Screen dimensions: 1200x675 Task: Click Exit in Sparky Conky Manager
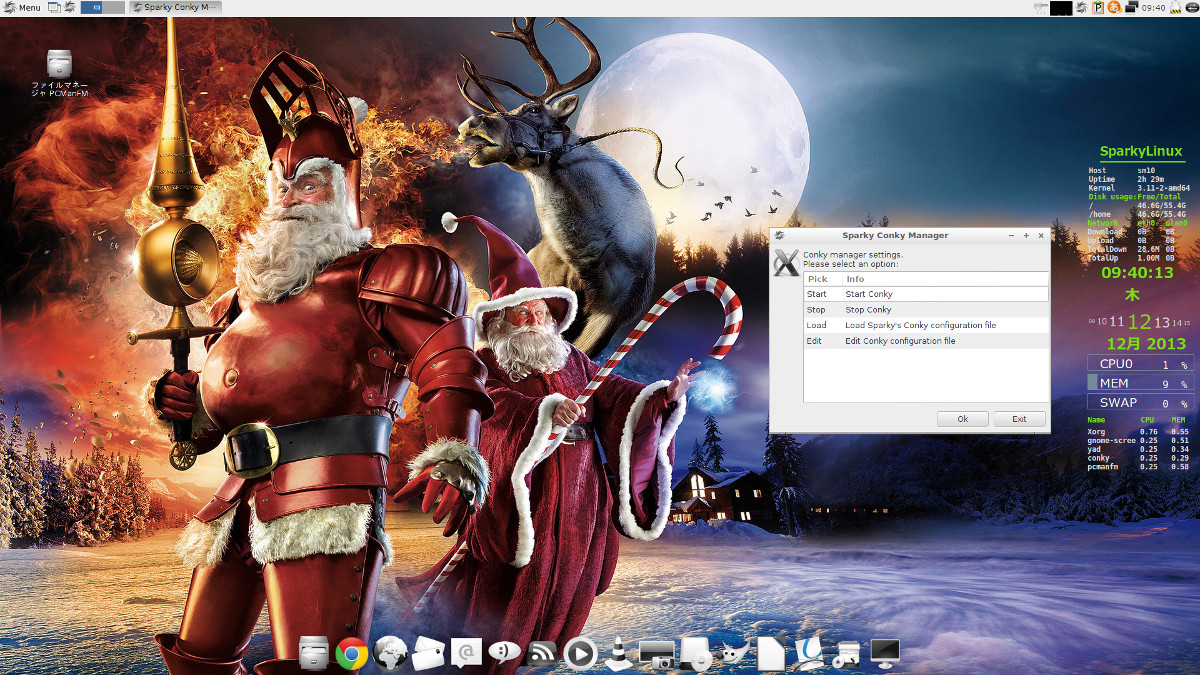(x=1019, y=419)
